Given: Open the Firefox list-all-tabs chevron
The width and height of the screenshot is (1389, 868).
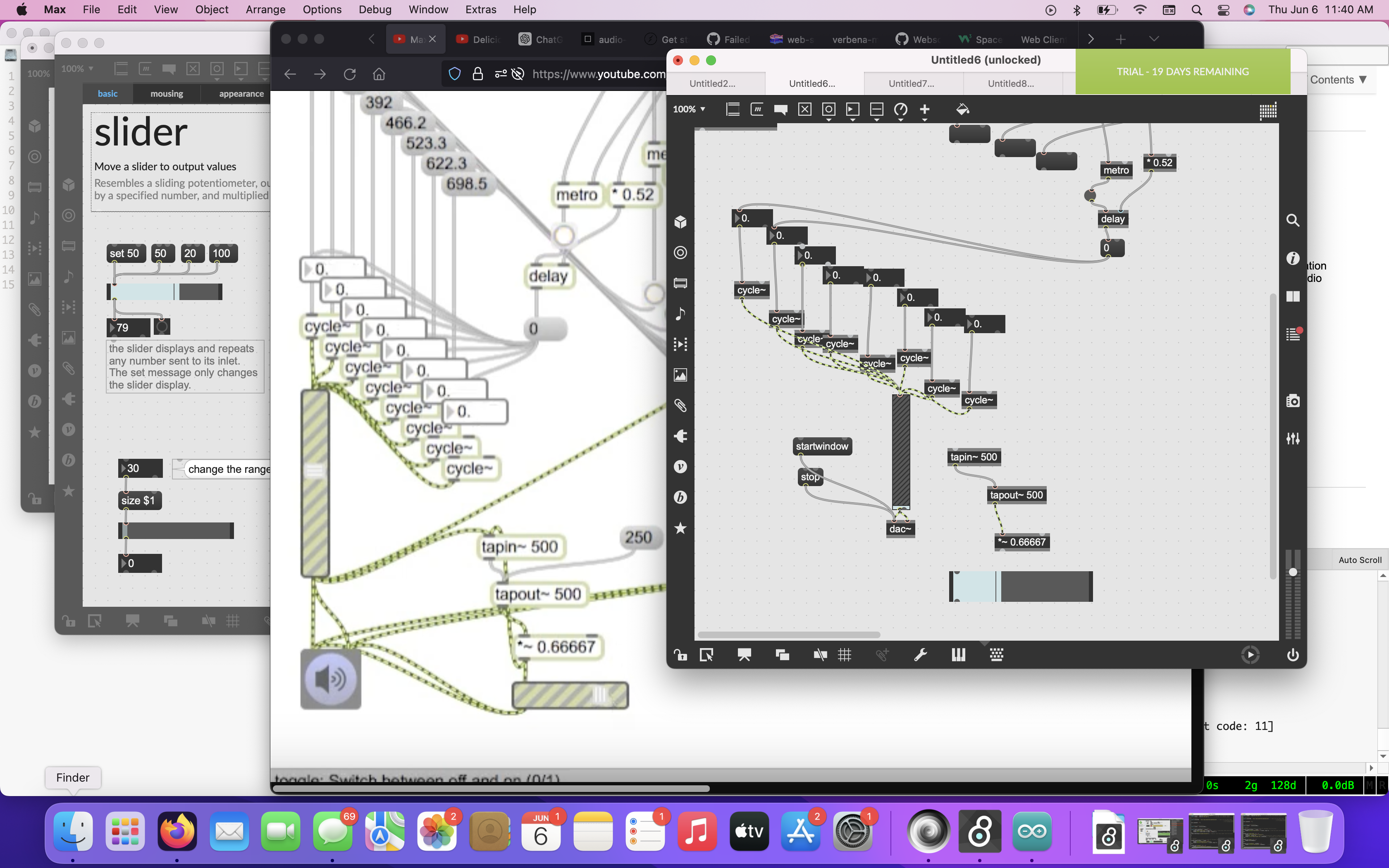Looking at the screenshot, I should tap(1154, 39).
